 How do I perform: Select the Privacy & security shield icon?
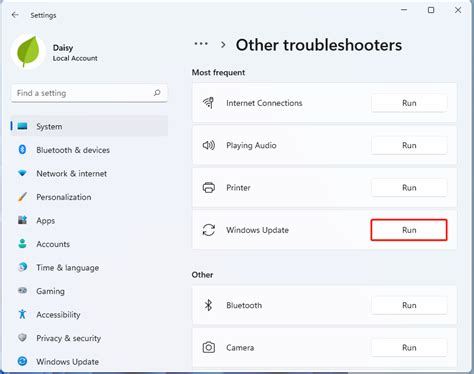(x=22, y=338)
